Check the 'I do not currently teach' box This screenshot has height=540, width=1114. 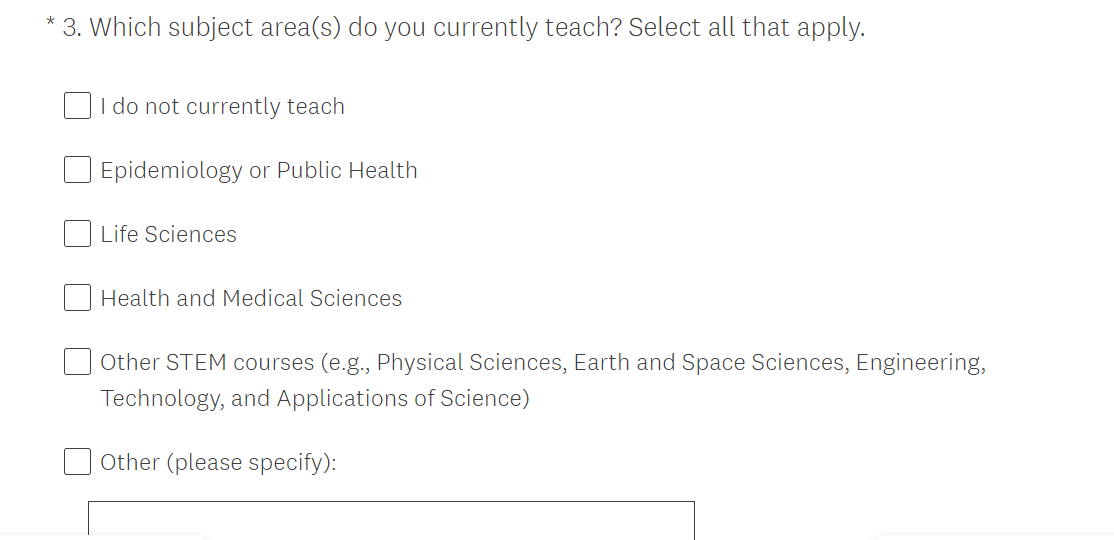pos(78,106)
